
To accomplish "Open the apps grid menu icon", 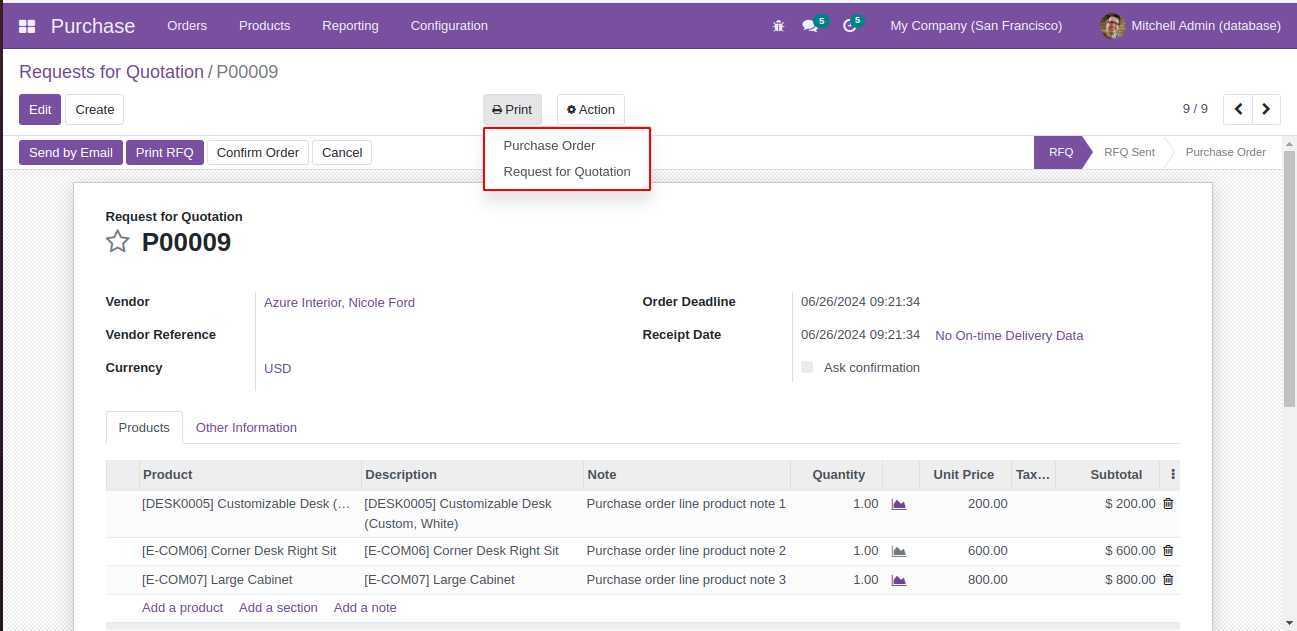I will tap(27, 26).
